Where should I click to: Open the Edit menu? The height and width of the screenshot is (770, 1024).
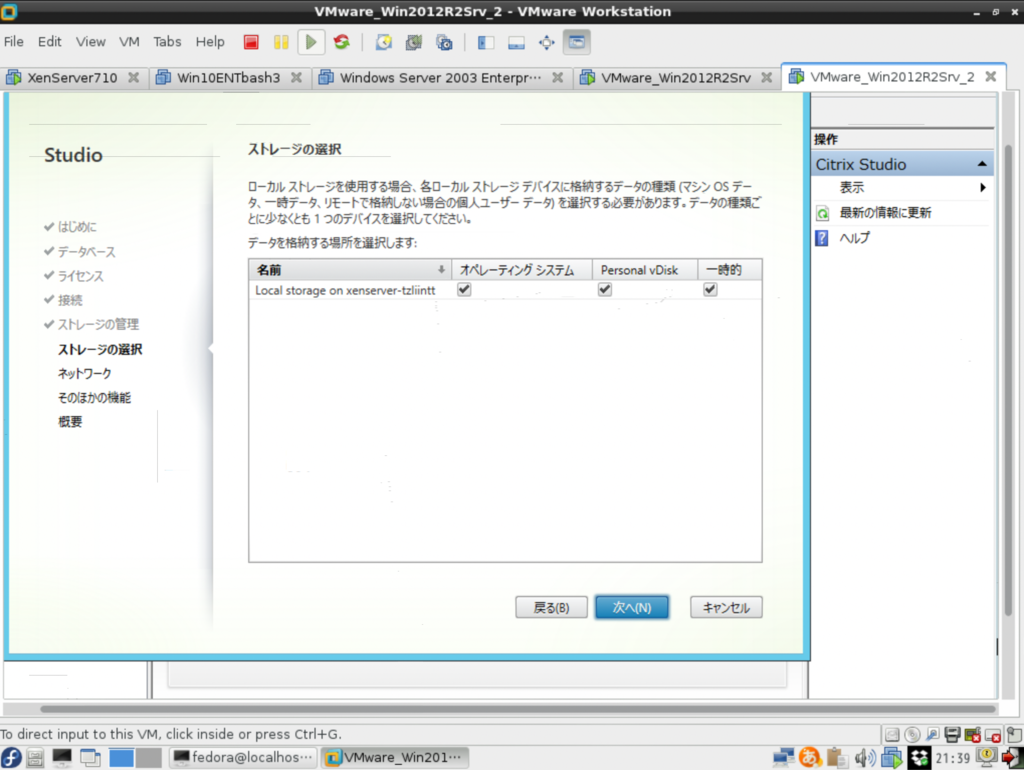50,42
